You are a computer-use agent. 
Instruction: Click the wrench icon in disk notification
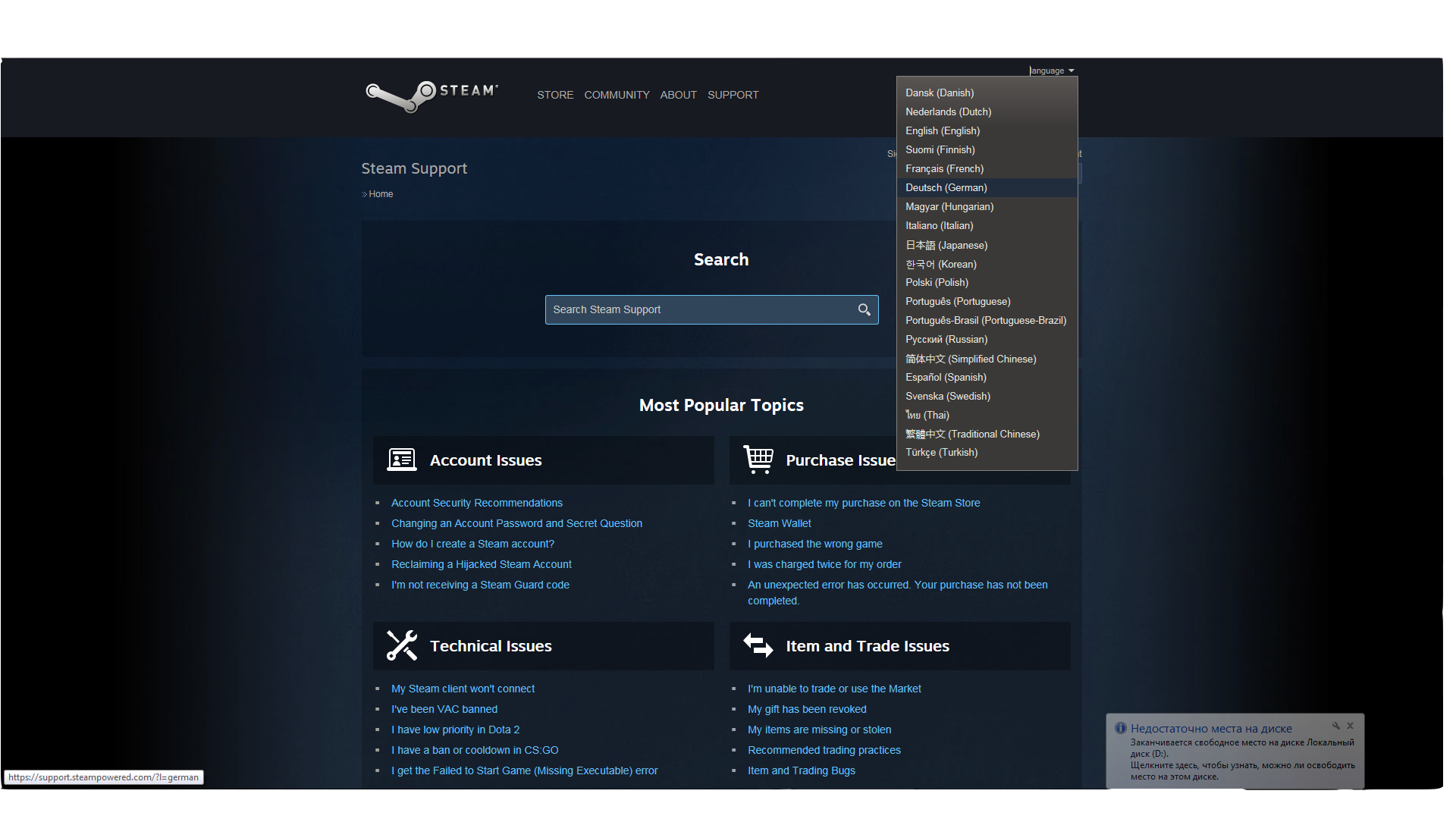(x=1336, y=726)
